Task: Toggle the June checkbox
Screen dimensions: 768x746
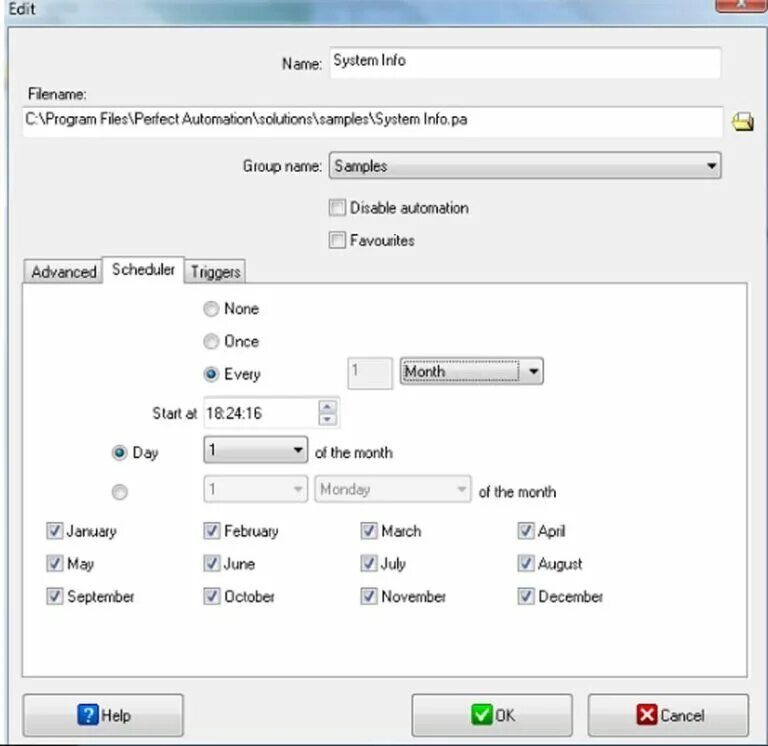Action: 212,564
